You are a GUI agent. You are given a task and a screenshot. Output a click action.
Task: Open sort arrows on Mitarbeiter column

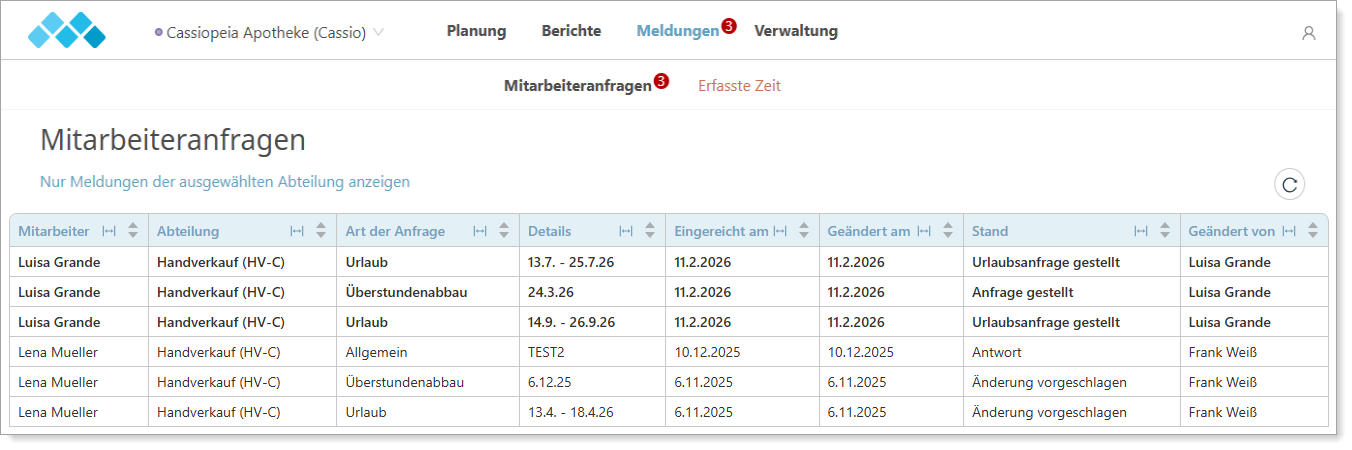133,231
